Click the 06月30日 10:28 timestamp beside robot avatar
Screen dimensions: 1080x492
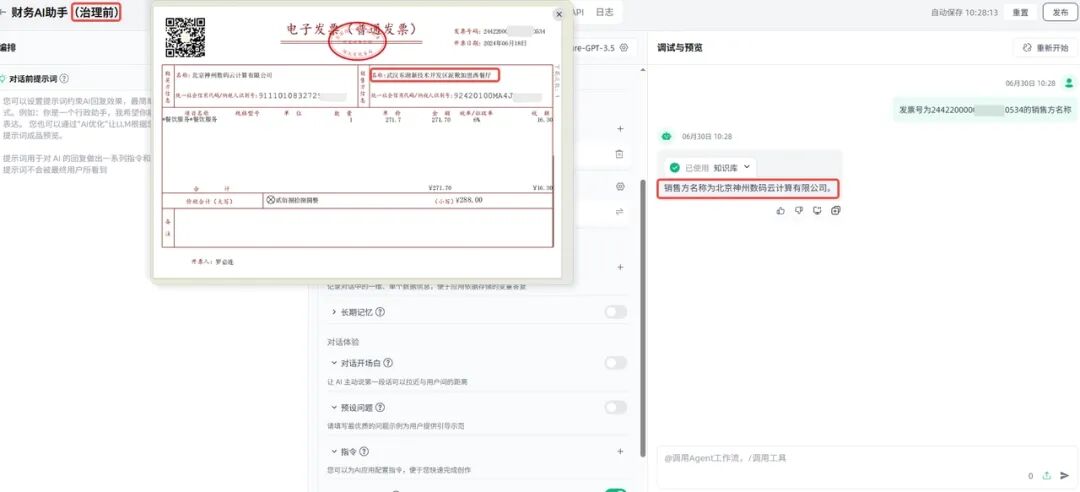pos(706,136)
